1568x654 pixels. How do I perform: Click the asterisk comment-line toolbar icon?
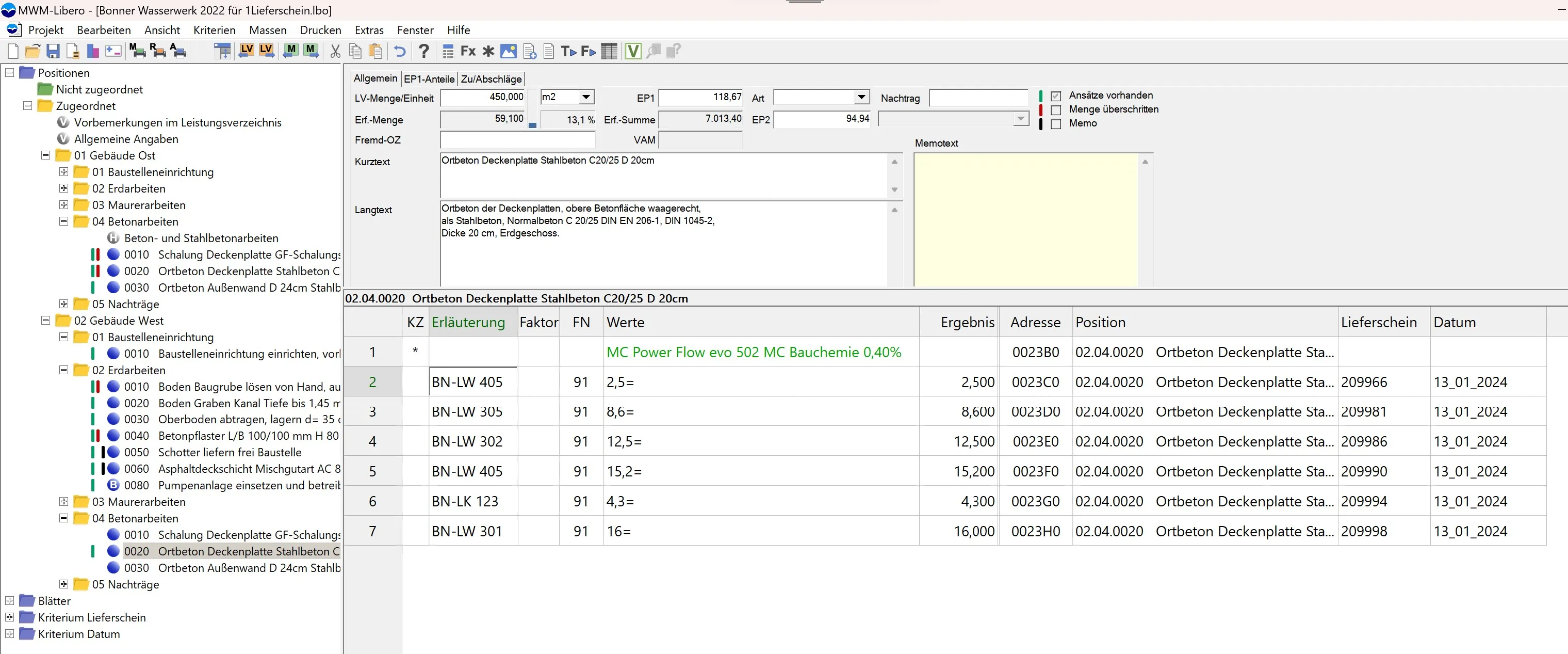coord(488,51)
